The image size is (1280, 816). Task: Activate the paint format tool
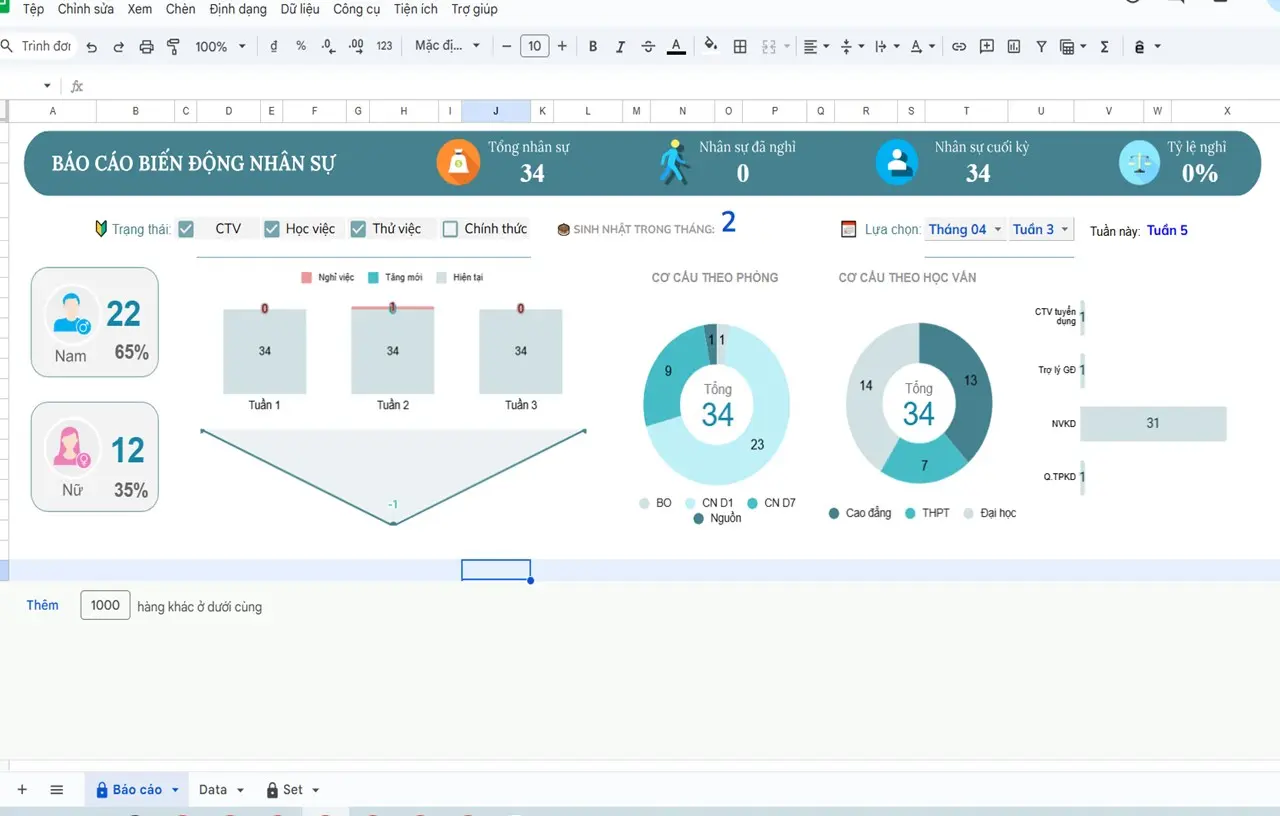click(173, 46)
